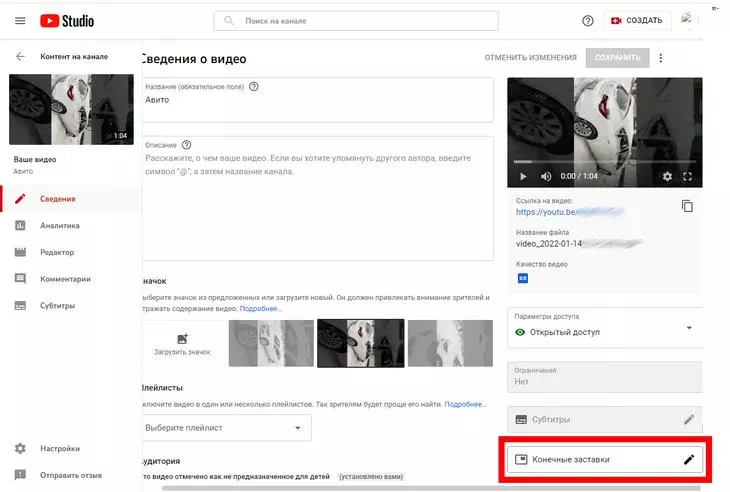
Task: Play the video preview
Action: pyautogui.click(x=522, y=177)
